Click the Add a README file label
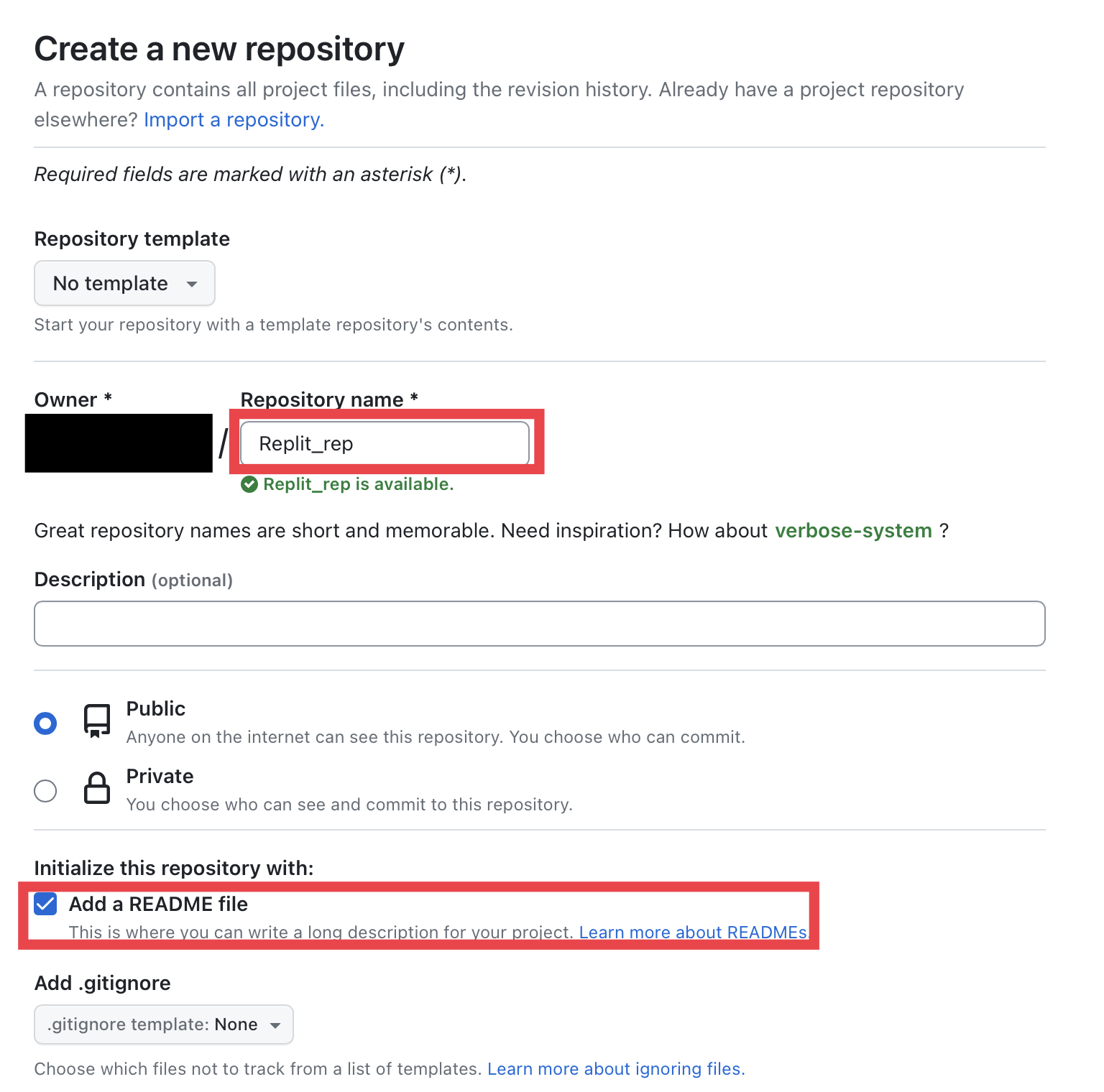The width and height of the screenshot is (1104, 1092). (158, 904)
